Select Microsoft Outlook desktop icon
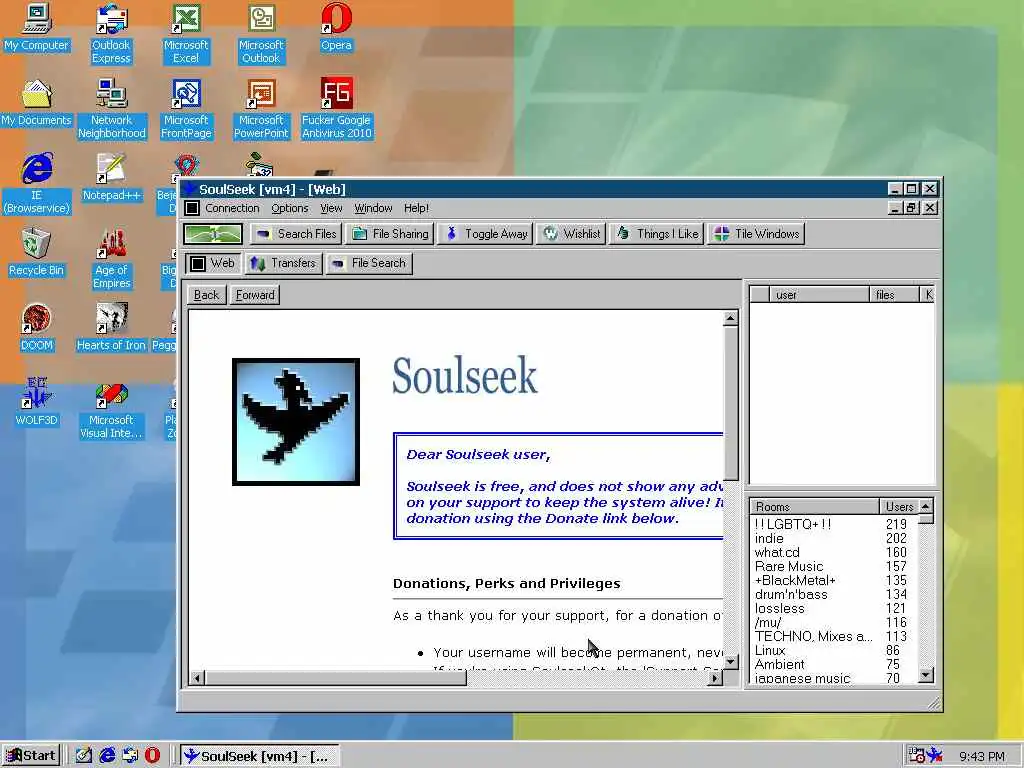 point(261,33)
